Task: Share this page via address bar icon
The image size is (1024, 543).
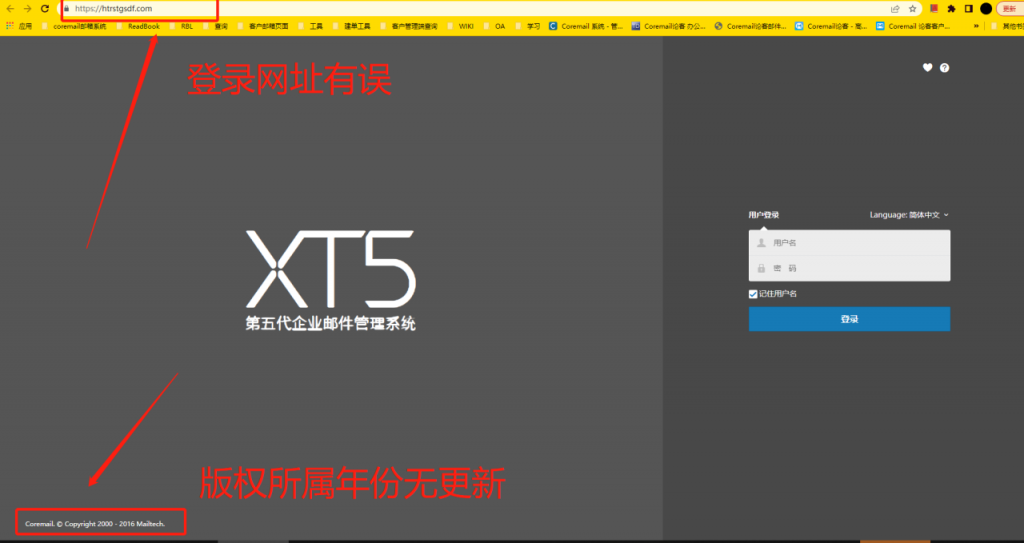Action: (x=895, y=8)
